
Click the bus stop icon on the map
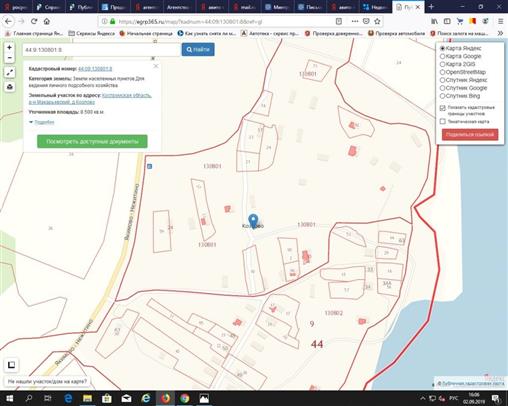(x=150, y=166)
